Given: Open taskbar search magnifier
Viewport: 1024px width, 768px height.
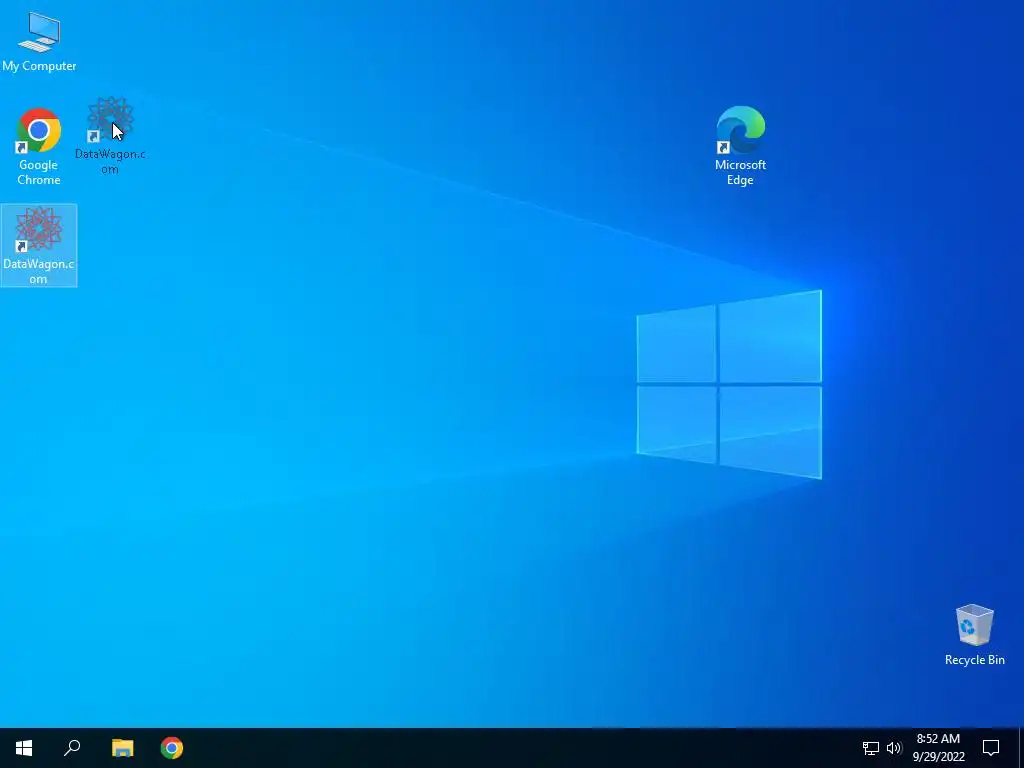Looking at the screenshot, I should [x=72, y=748].
